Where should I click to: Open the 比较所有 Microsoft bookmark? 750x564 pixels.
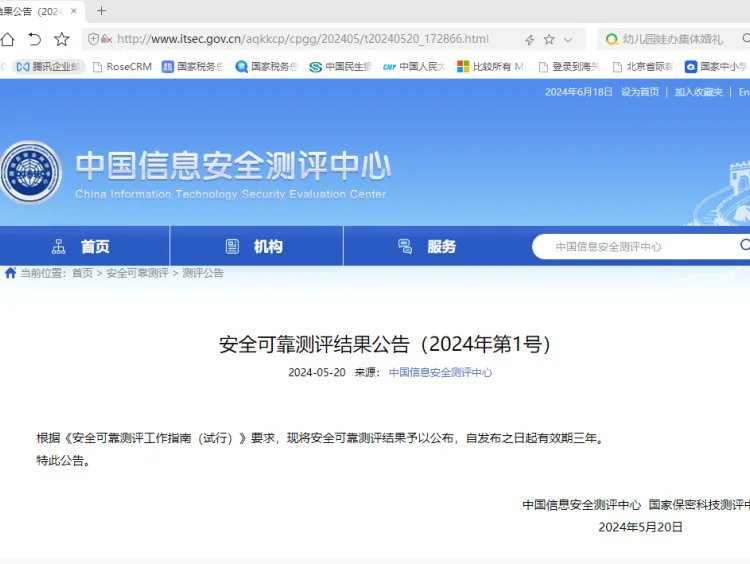coord(490,66)
